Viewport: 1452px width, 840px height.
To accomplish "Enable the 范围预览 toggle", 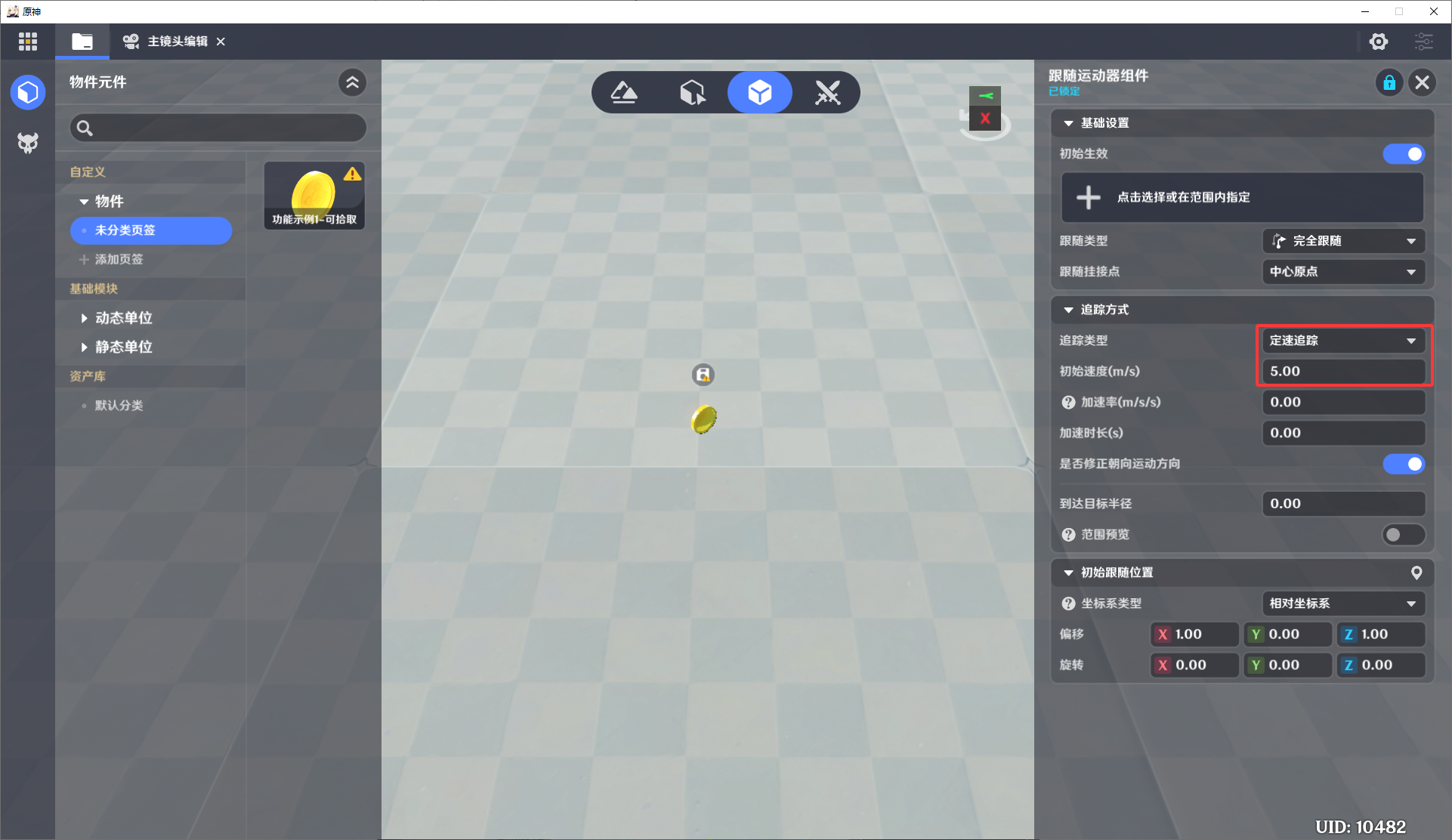I will [1403, 535].
